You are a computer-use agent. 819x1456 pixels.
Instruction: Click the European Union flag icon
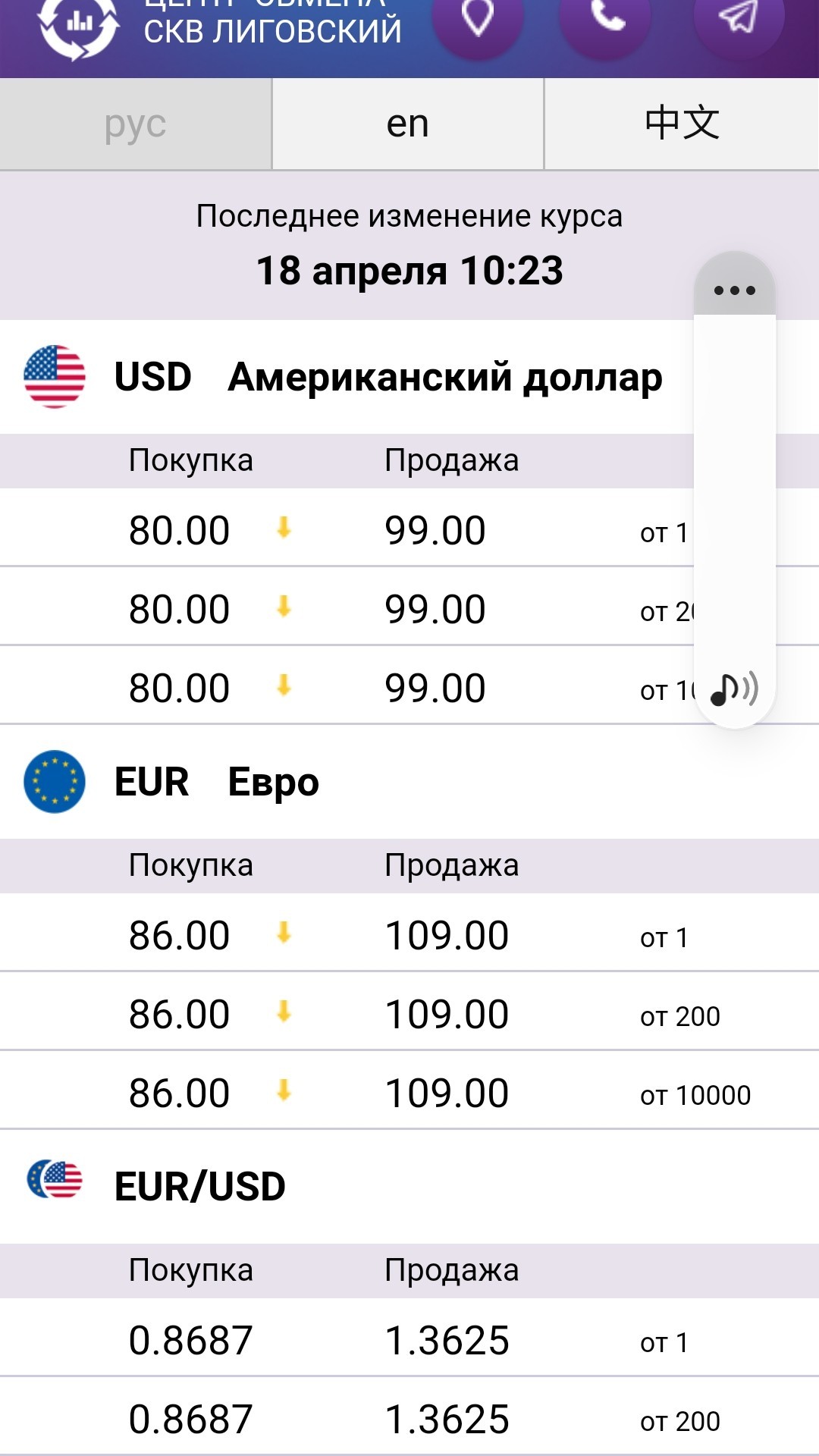click(55, 782)
